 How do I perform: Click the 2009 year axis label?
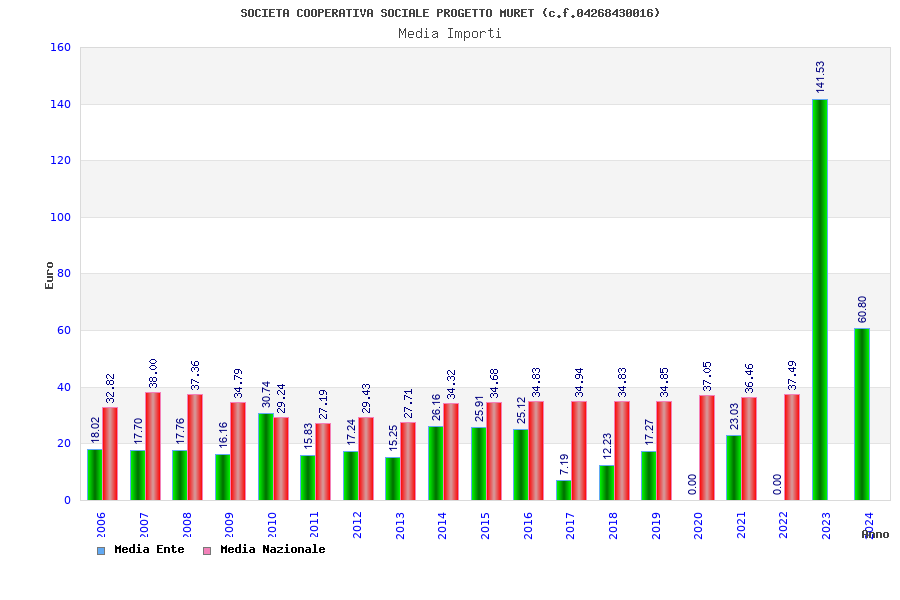click(230, 525)
